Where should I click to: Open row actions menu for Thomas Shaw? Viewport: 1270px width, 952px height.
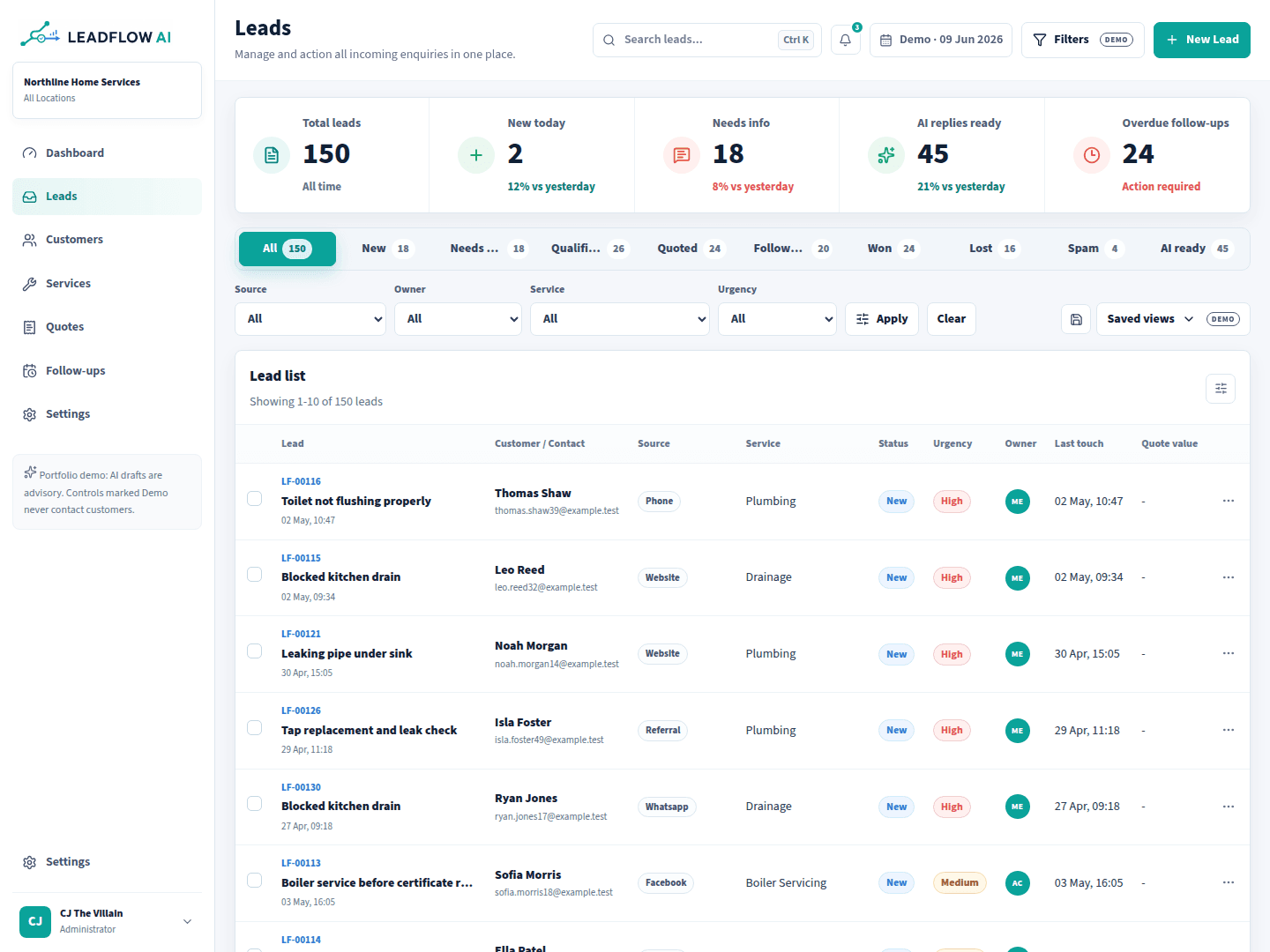tap(1229, 501)
